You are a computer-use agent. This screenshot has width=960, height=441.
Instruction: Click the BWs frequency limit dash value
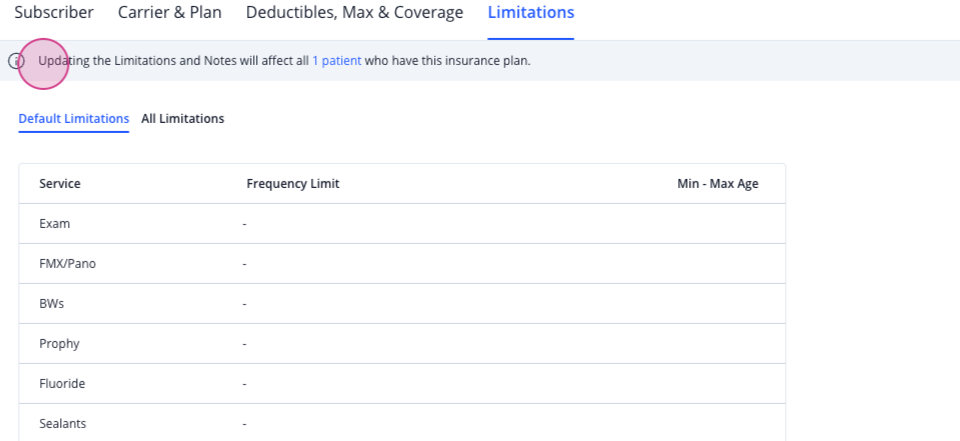tap(244, 304)
